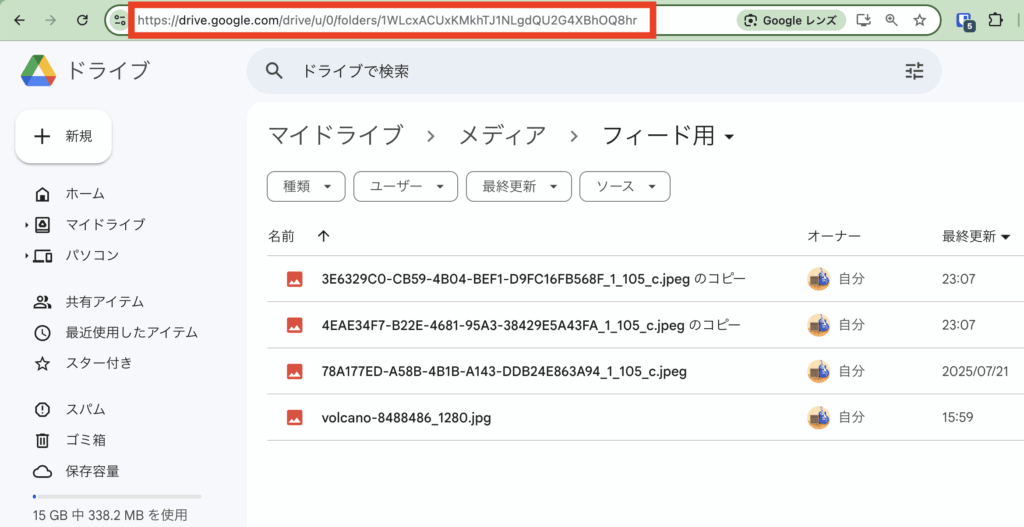Screen dimensions: 1024x527
Task: Click the browser forward arrow
Action: coord(50,20)
